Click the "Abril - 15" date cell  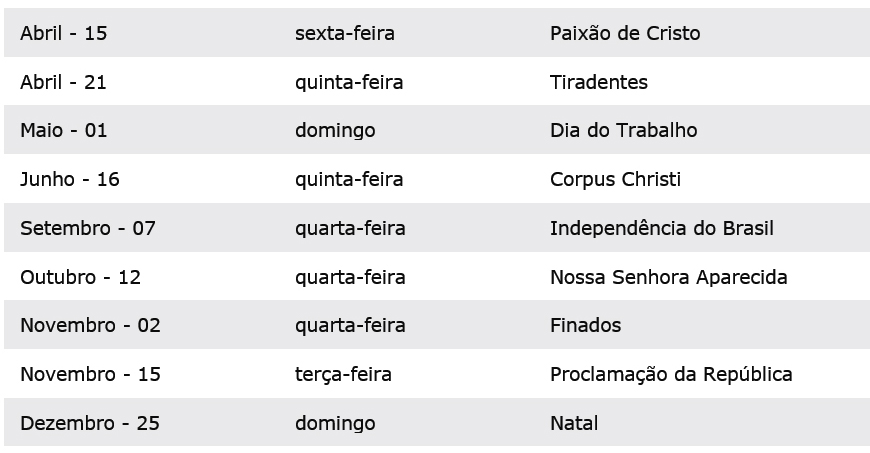(x=64, y=33)
